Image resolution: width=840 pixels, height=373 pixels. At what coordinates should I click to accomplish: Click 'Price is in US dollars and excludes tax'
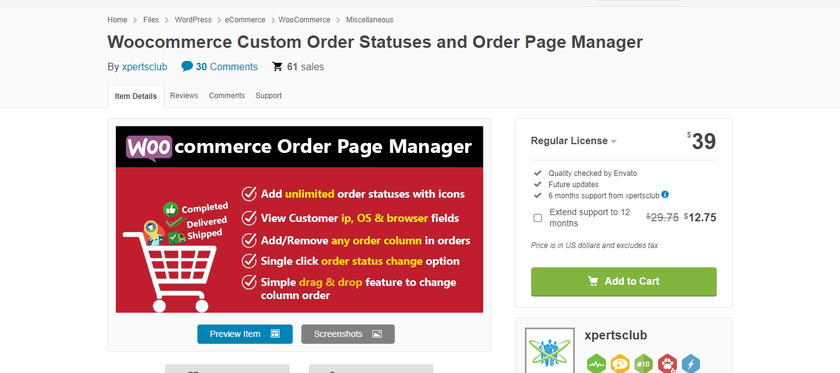click(594, 245)
